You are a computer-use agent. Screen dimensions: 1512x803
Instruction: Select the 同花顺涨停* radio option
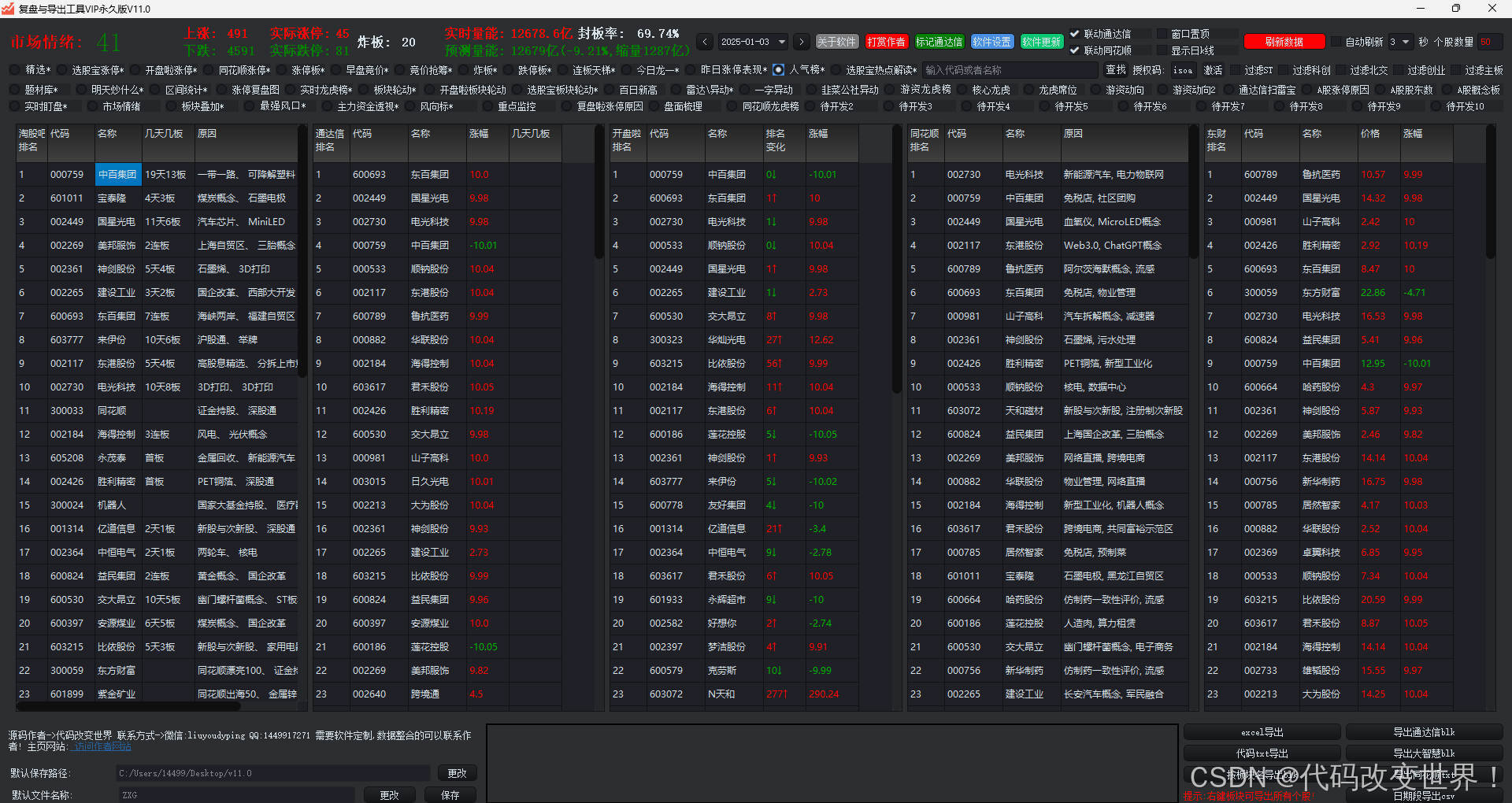207,70
